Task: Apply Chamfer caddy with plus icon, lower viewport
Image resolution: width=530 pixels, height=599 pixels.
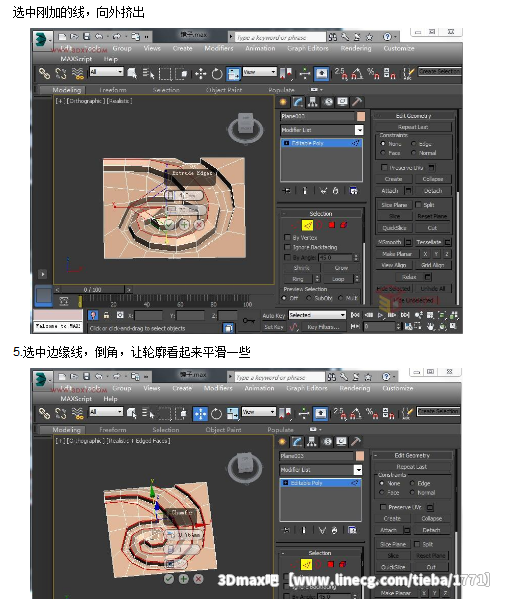Action: point(183,579)
